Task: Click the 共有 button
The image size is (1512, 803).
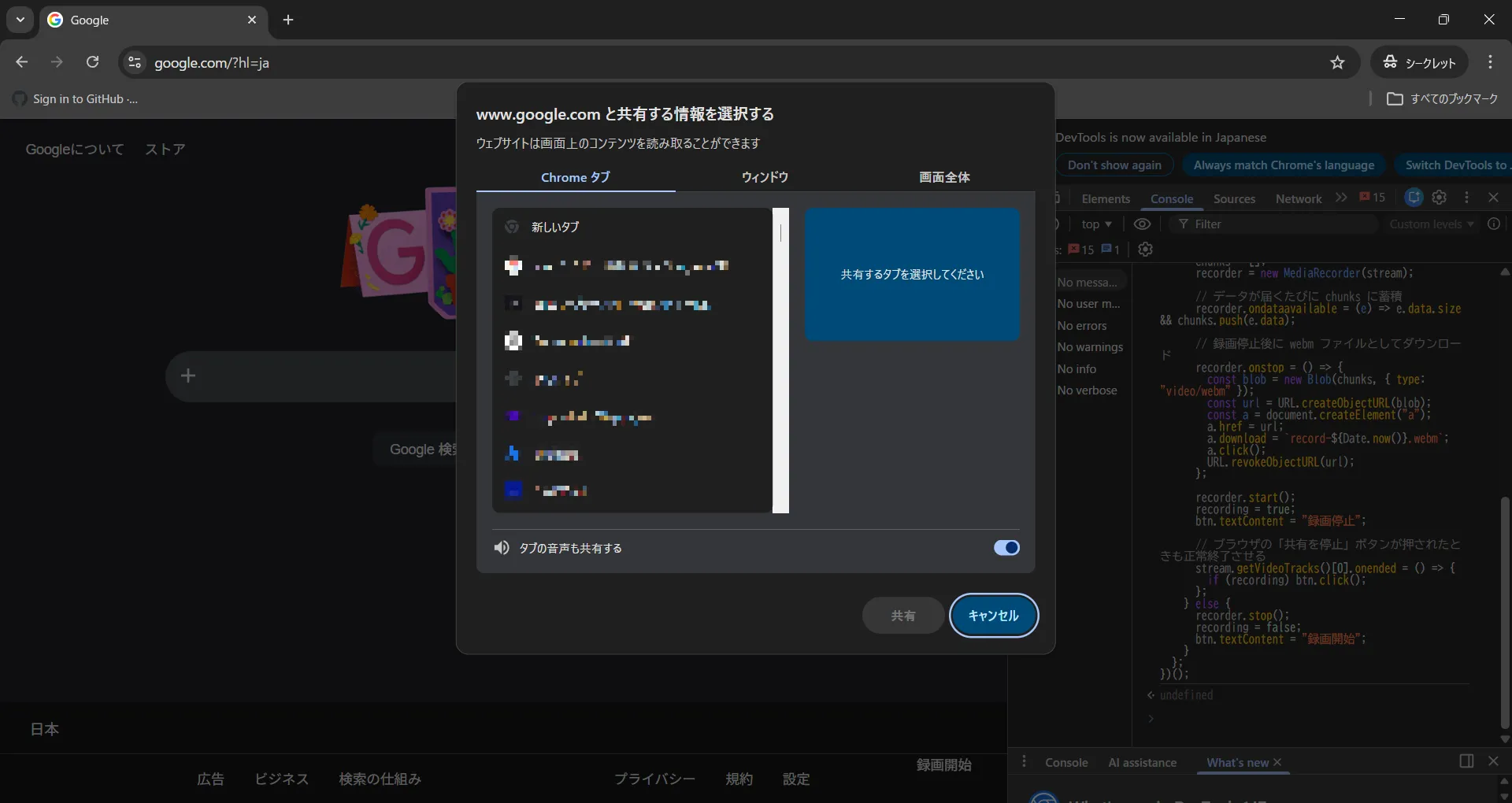Action: [903, 616]
